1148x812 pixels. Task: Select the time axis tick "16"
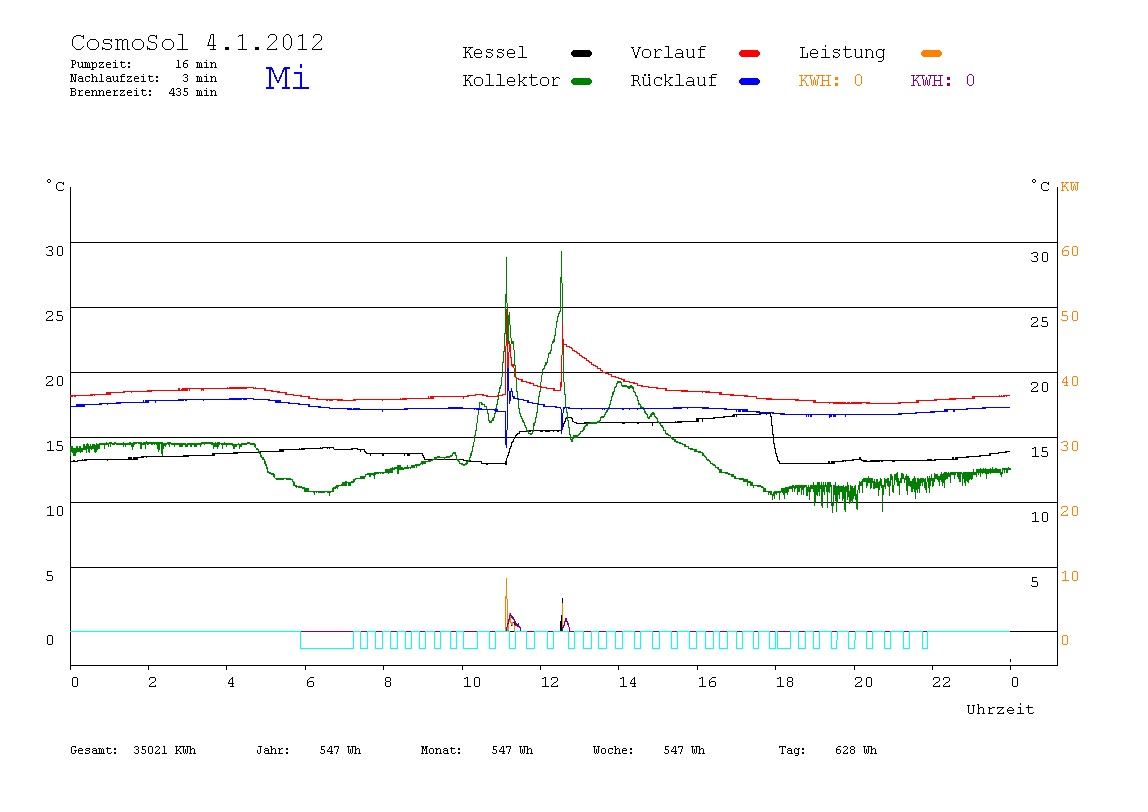coord(707,682)
